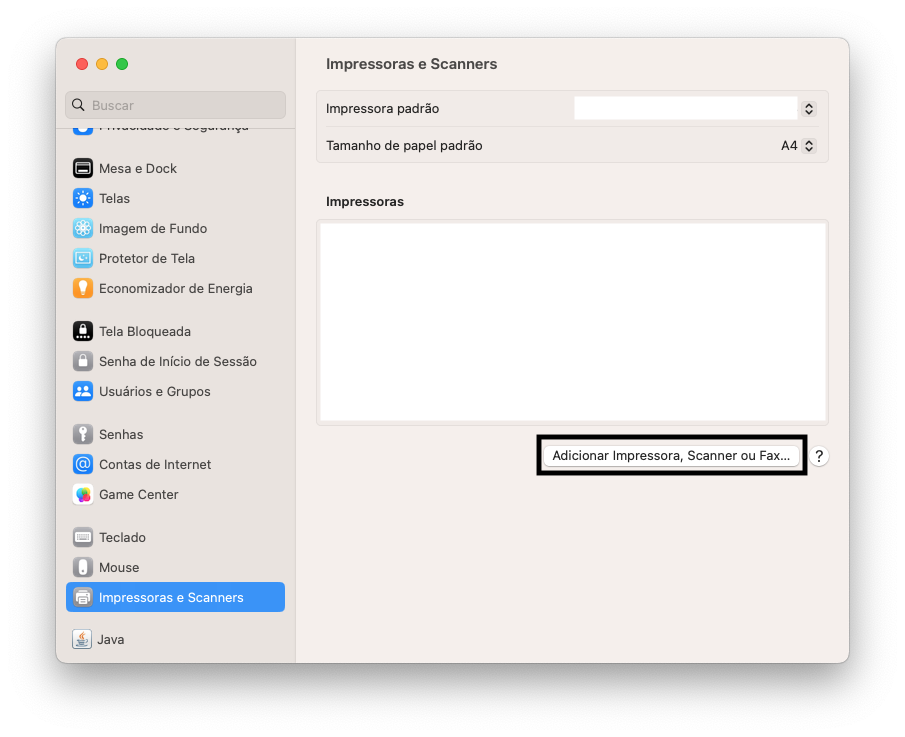Image resolution: width=905 pixels, height=737 pixels.
Task: Select Java sidebar label
Action: click(x=111, y=639)
